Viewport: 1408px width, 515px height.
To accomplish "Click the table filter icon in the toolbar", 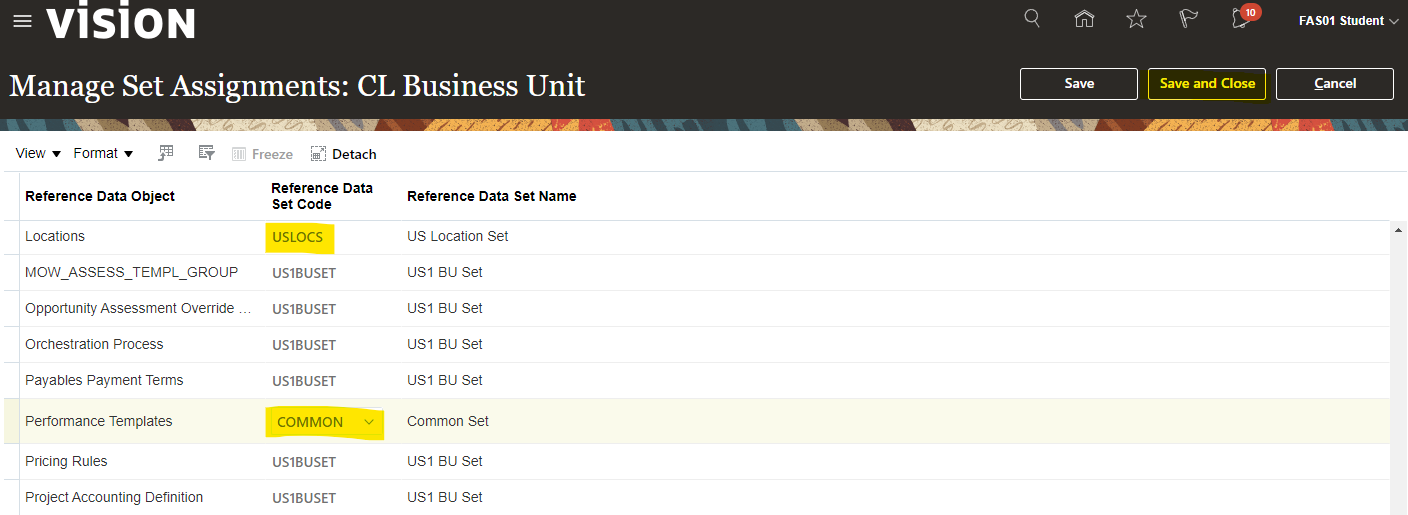I will pos(207,153).
